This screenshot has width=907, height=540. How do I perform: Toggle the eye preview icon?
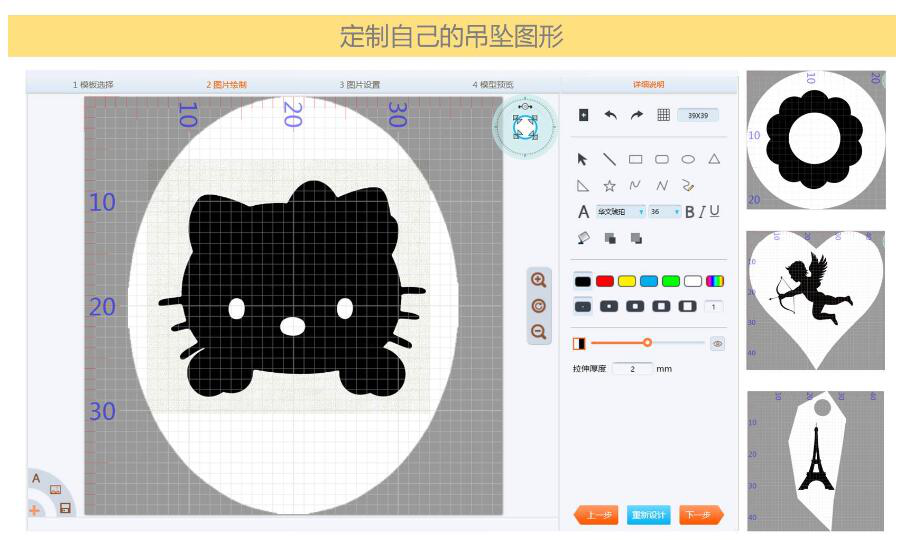click(717, 343)
